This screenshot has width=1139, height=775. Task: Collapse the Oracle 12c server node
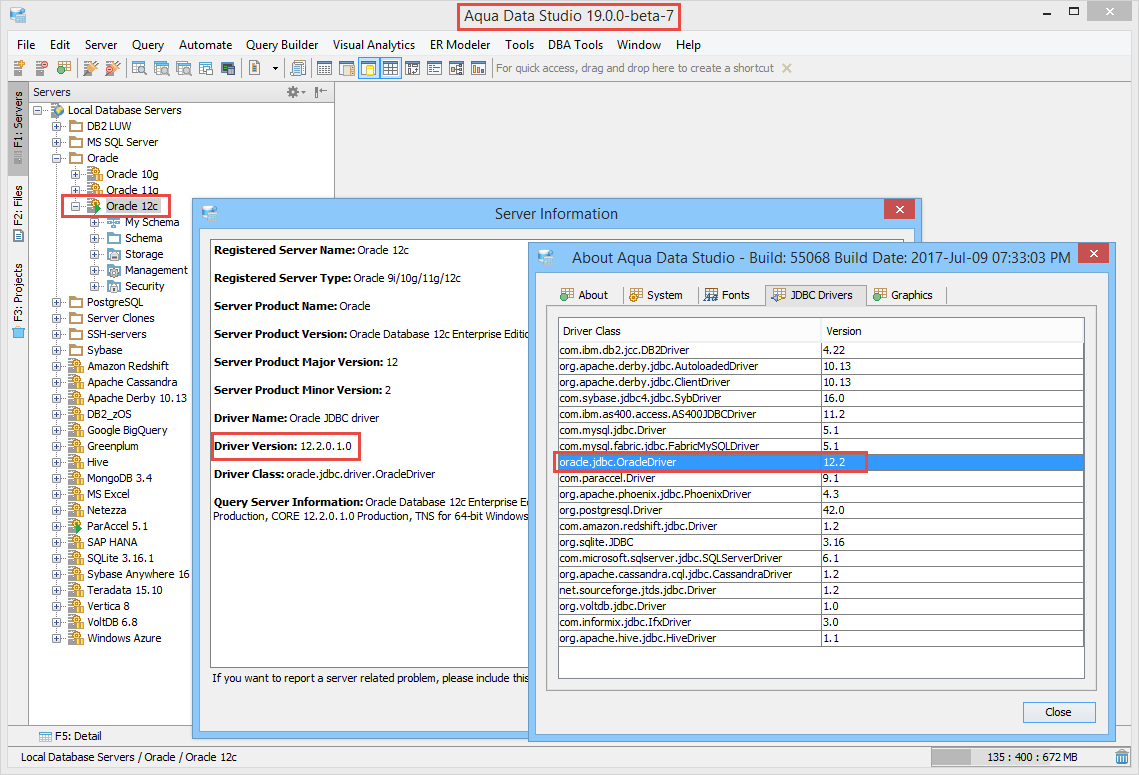pyautogui.click(x=76, y=206)
